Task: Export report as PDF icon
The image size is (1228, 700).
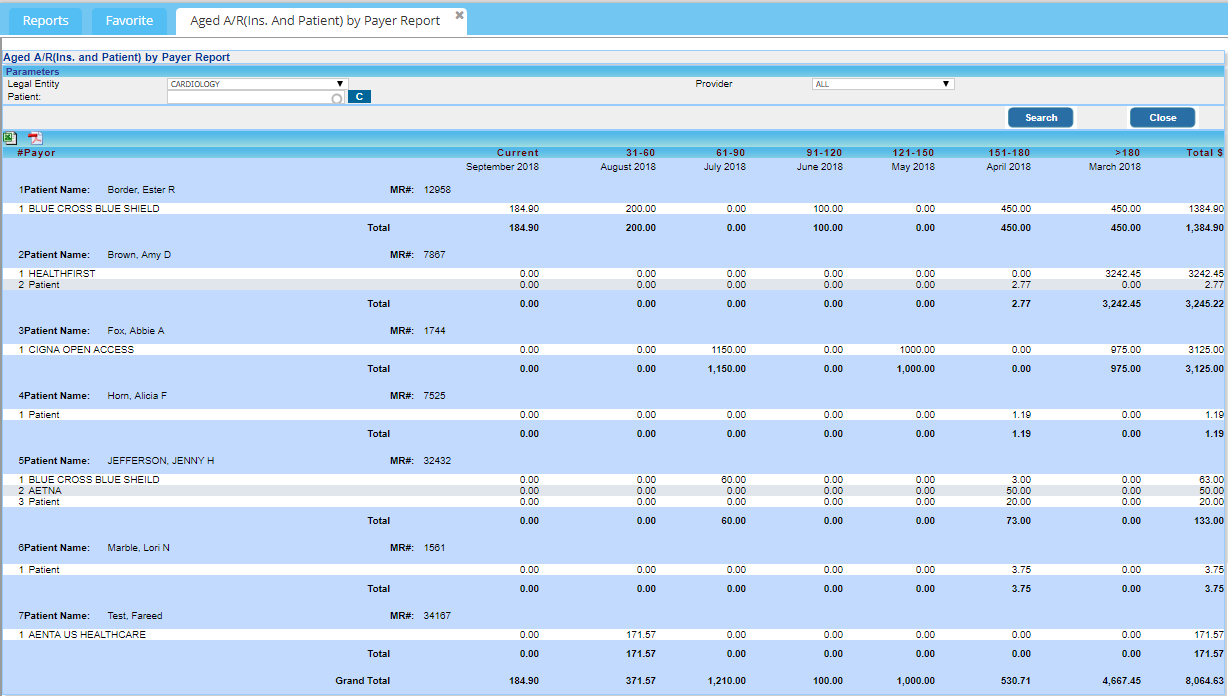Action: [x=35, y=138]
